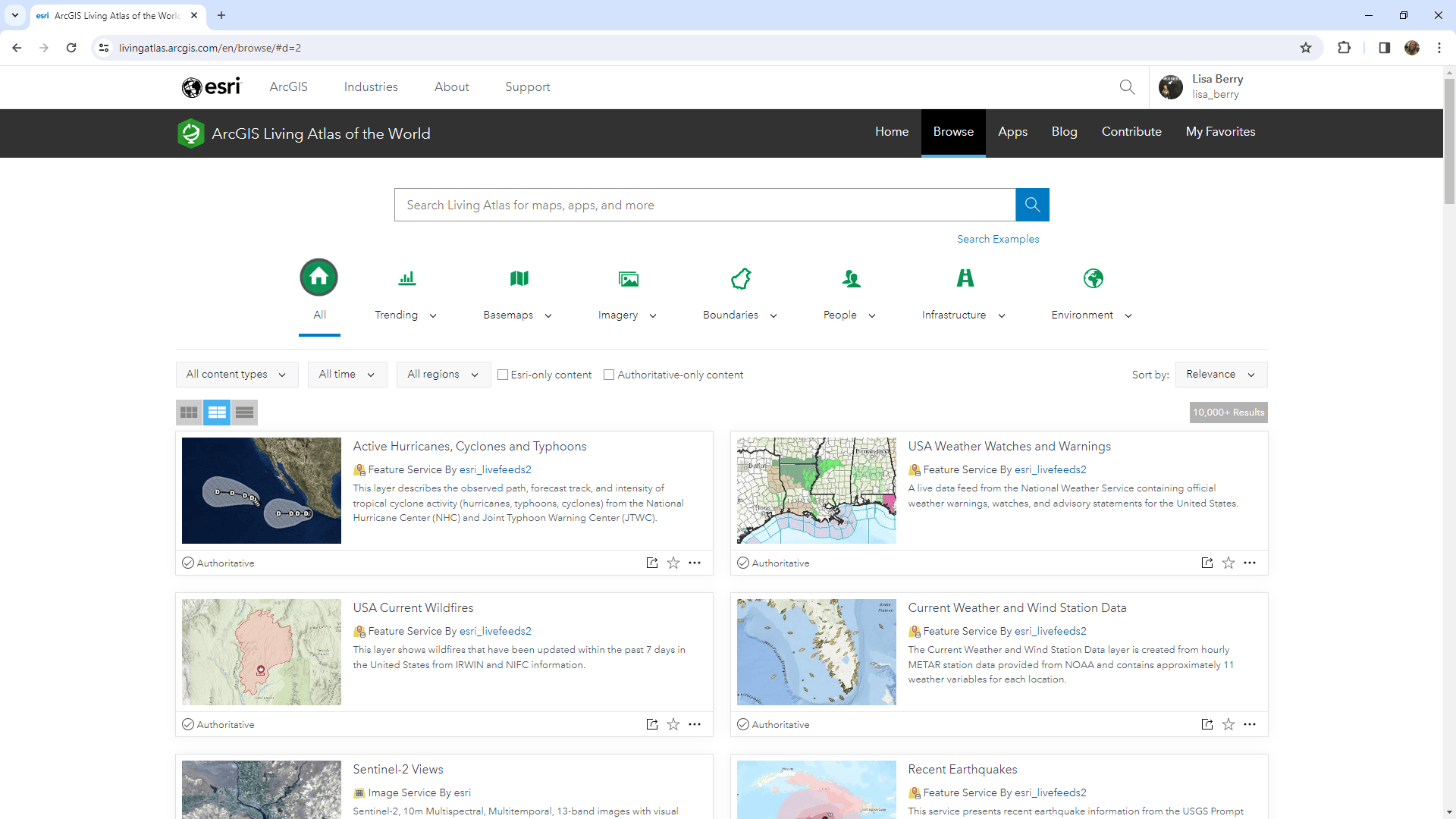Screen dimensions: 1456x819
Task: Open share options for Active Hurricanes layer
Action: point(651,562)
